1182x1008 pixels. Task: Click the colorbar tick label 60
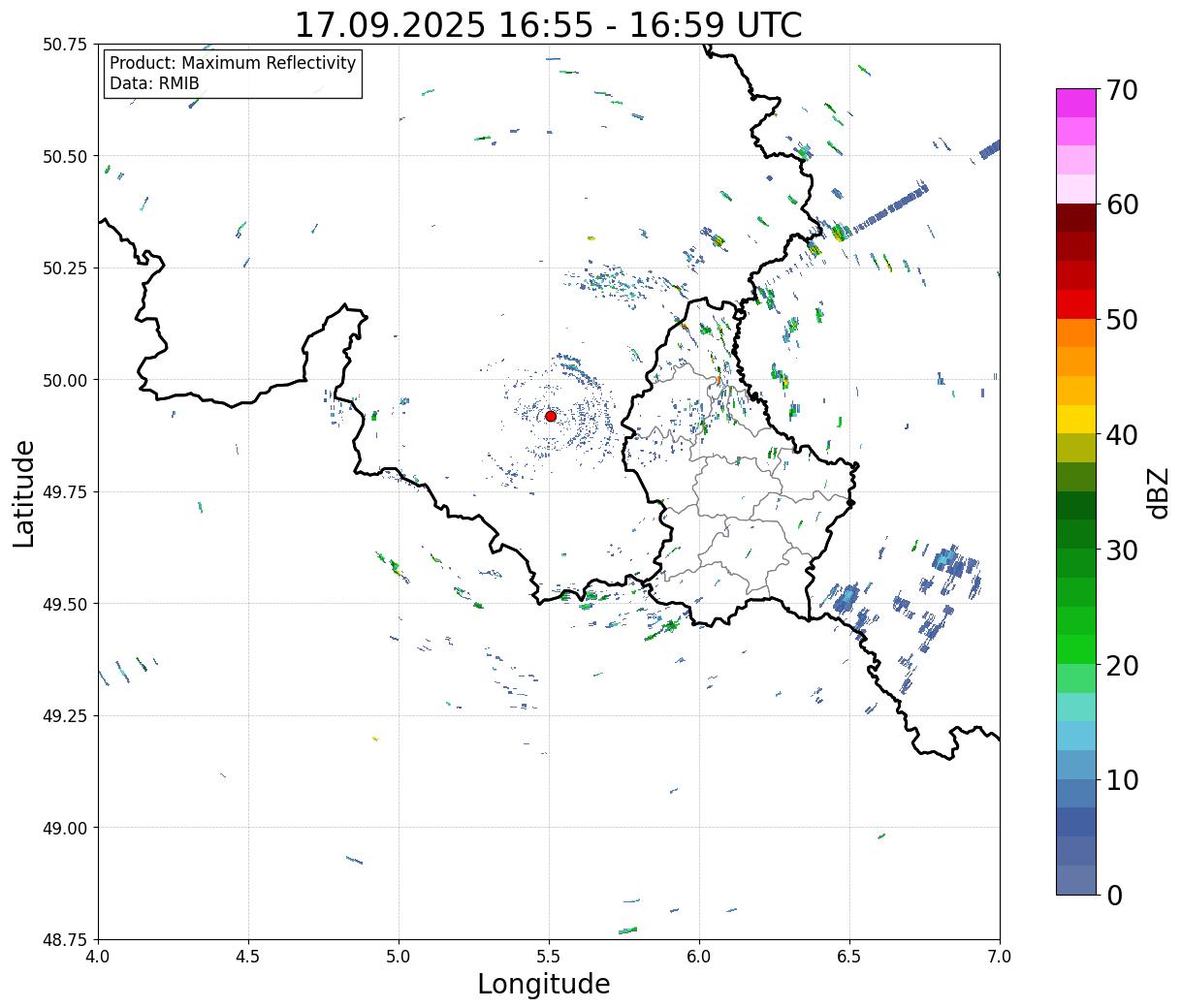click(1121, 205)
